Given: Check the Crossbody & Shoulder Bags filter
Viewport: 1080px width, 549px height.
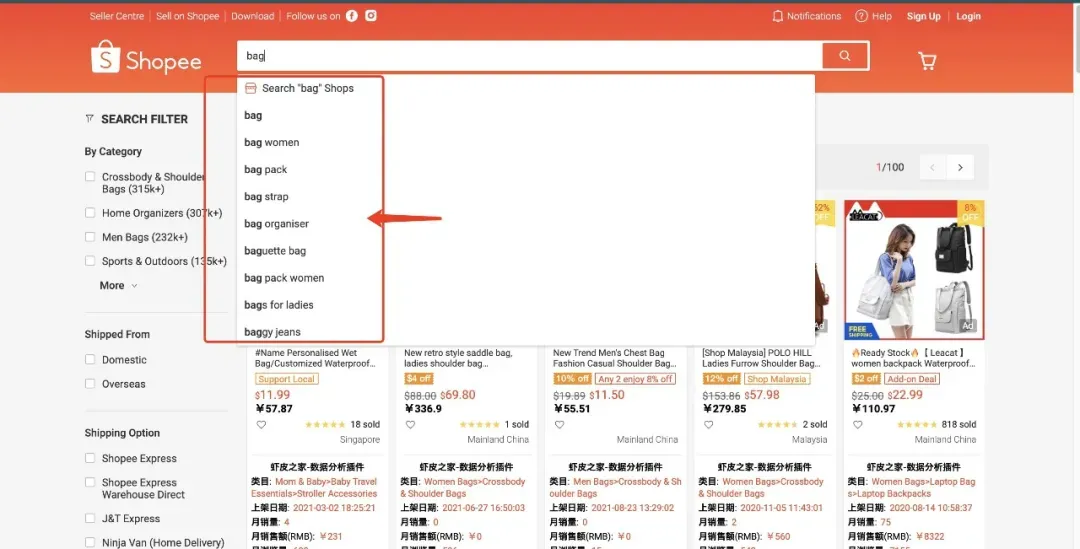Looking at the screenshot, I should click(90, 177).
